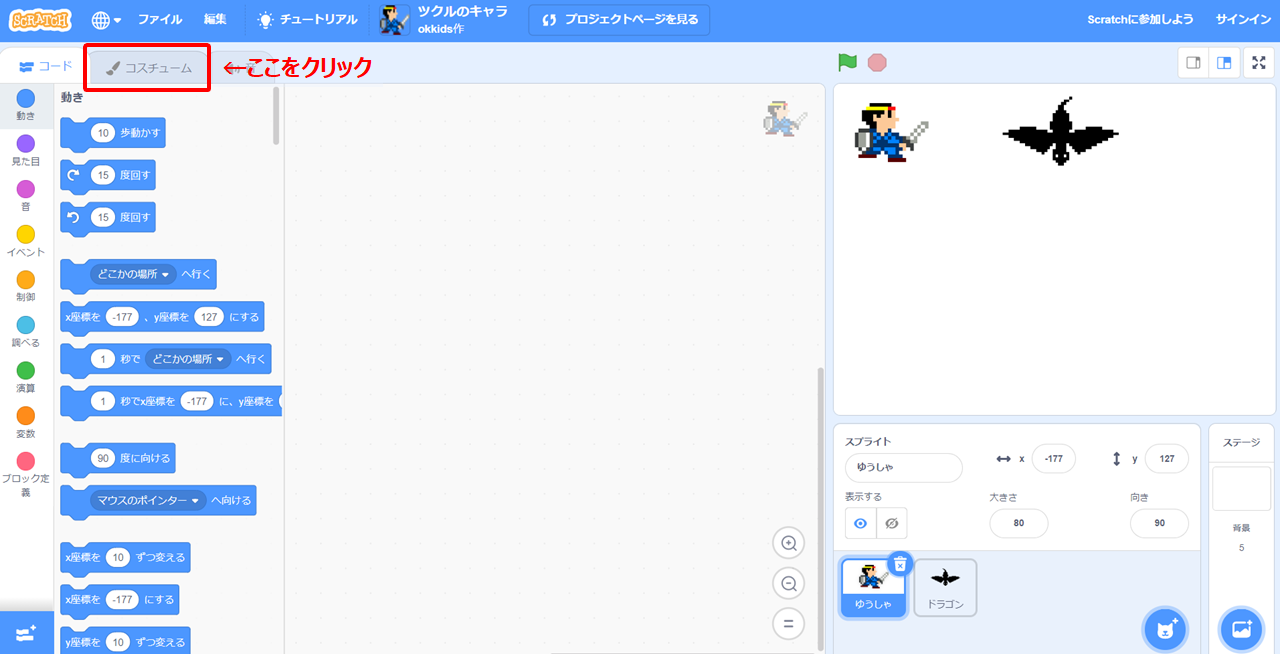Switch to large stage layout
Screen dimensions: 1280x654
pos(1224,63)
